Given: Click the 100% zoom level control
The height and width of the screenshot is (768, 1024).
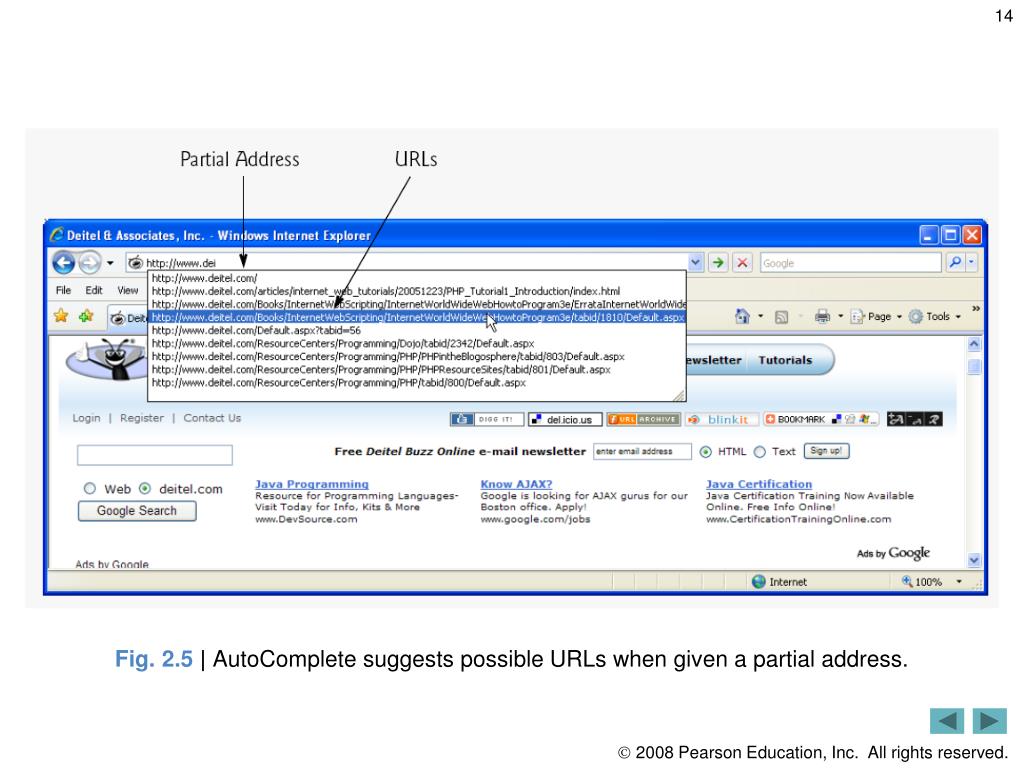Looking at the screenshot, I should (921, 581).
